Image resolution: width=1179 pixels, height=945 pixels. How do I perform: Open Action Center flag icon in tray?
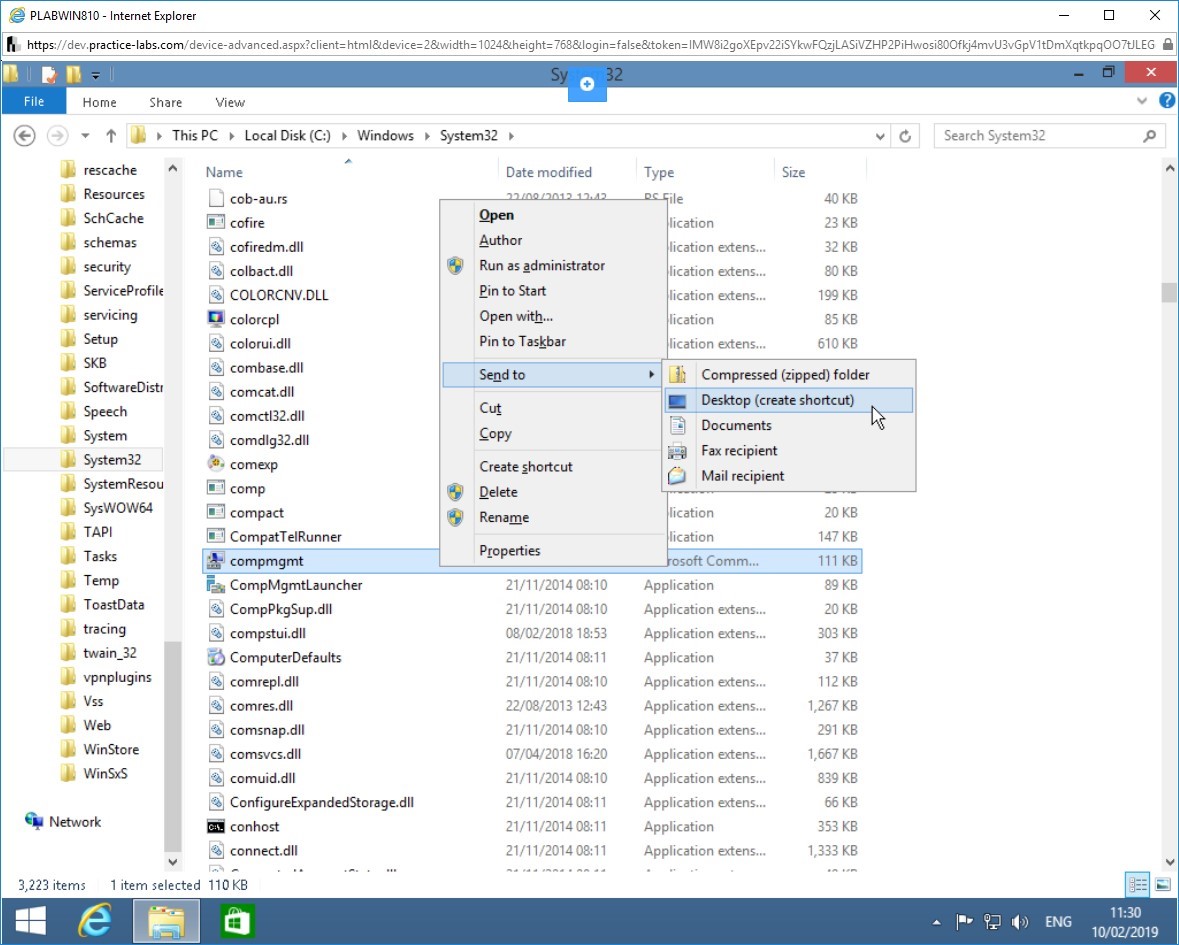point(964,922)
